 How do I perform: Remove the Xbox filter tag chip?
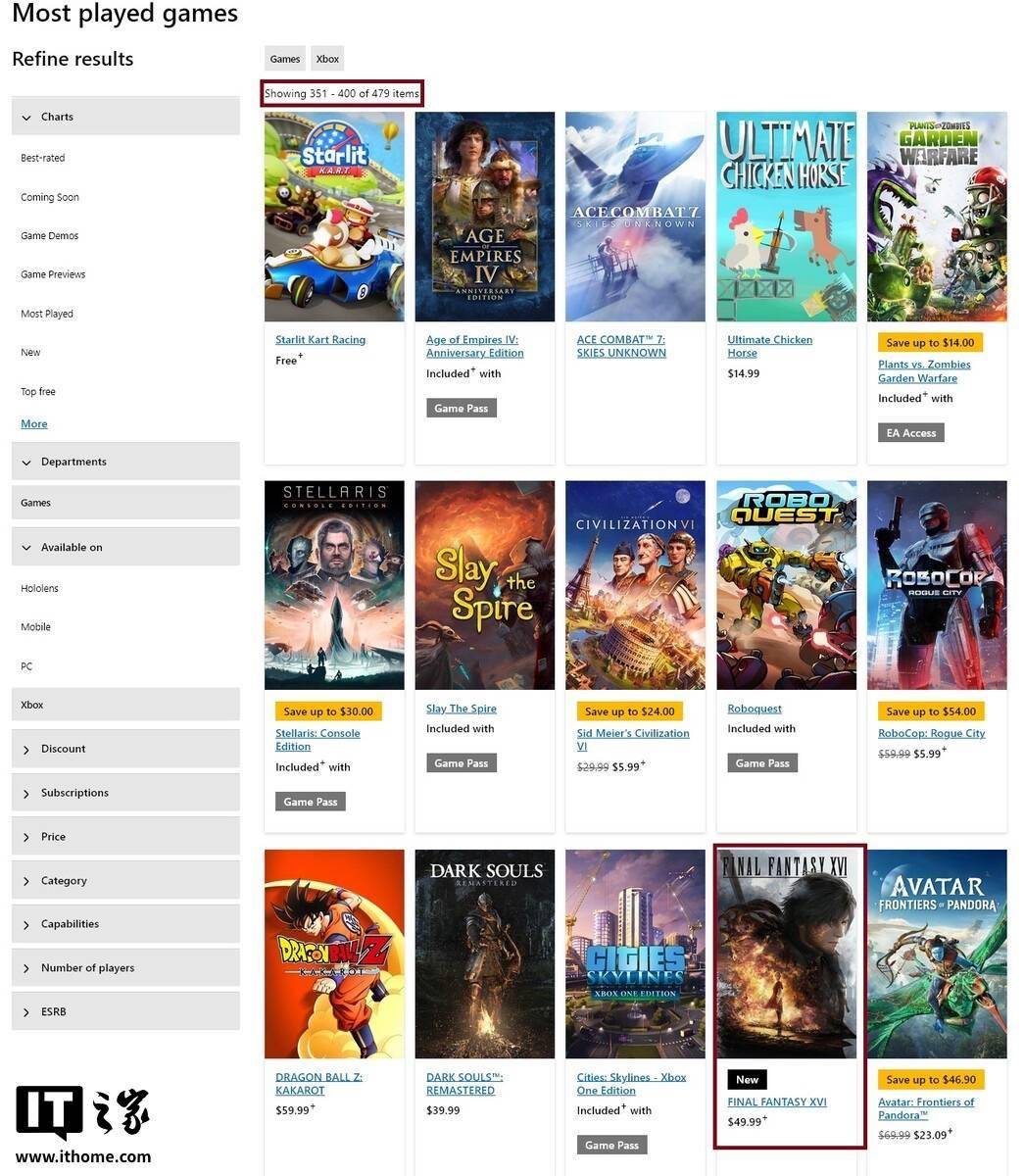[327, 59]
